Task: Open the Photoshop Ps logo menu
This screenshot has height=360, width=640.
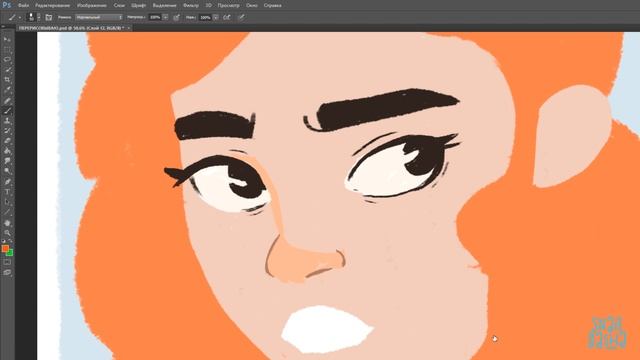Action: (7, 5)
